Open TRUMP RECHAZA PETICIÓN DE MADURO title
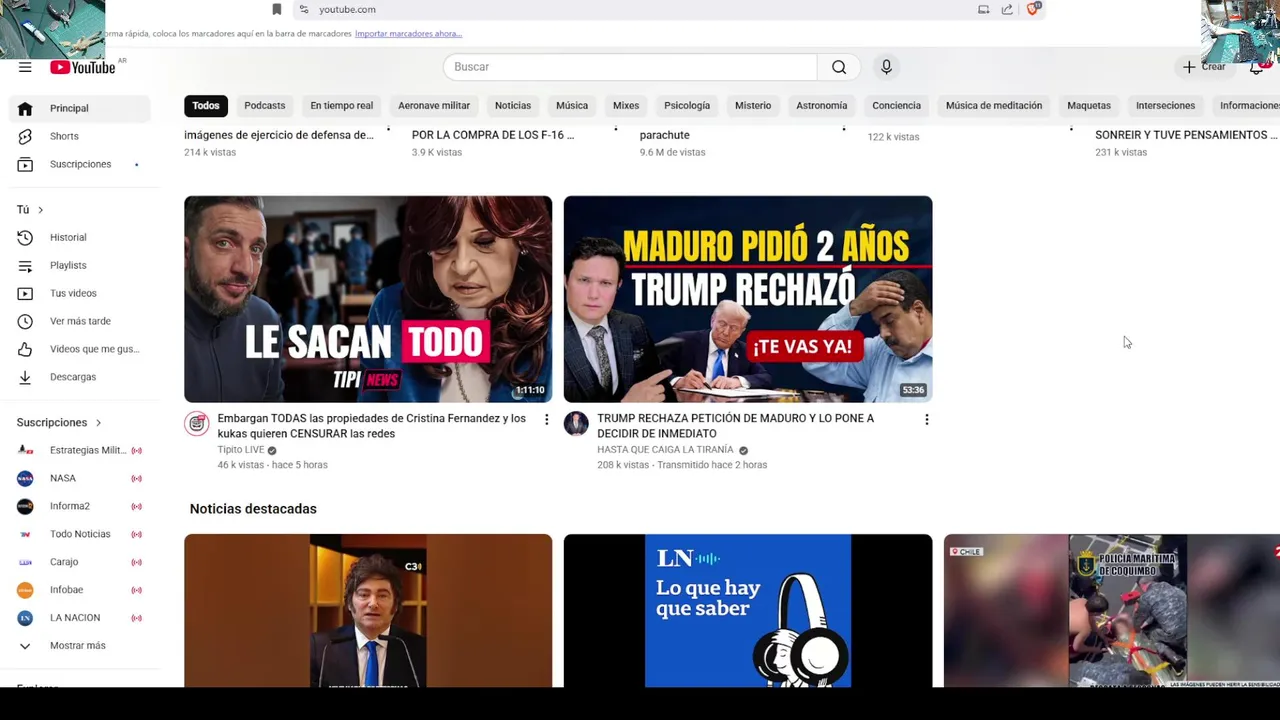Viewport: 1280px width, 720px height. [x=736, y=426]
